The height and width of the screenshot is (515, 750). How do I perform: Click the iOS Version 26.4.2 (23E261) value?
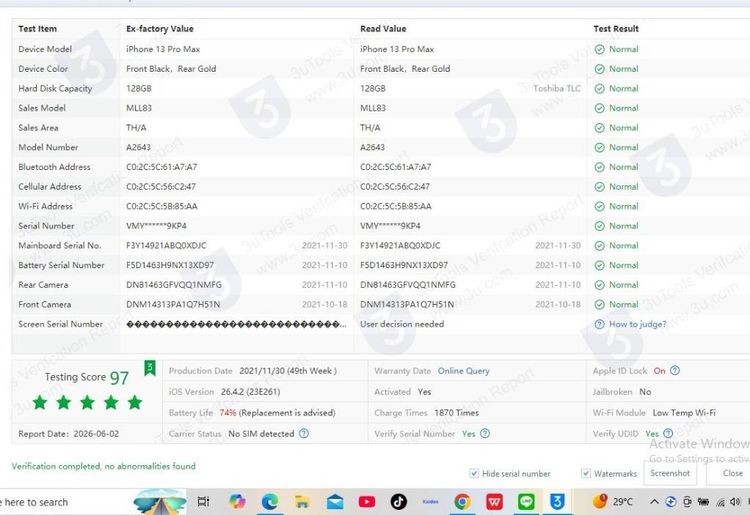[250, 392]
